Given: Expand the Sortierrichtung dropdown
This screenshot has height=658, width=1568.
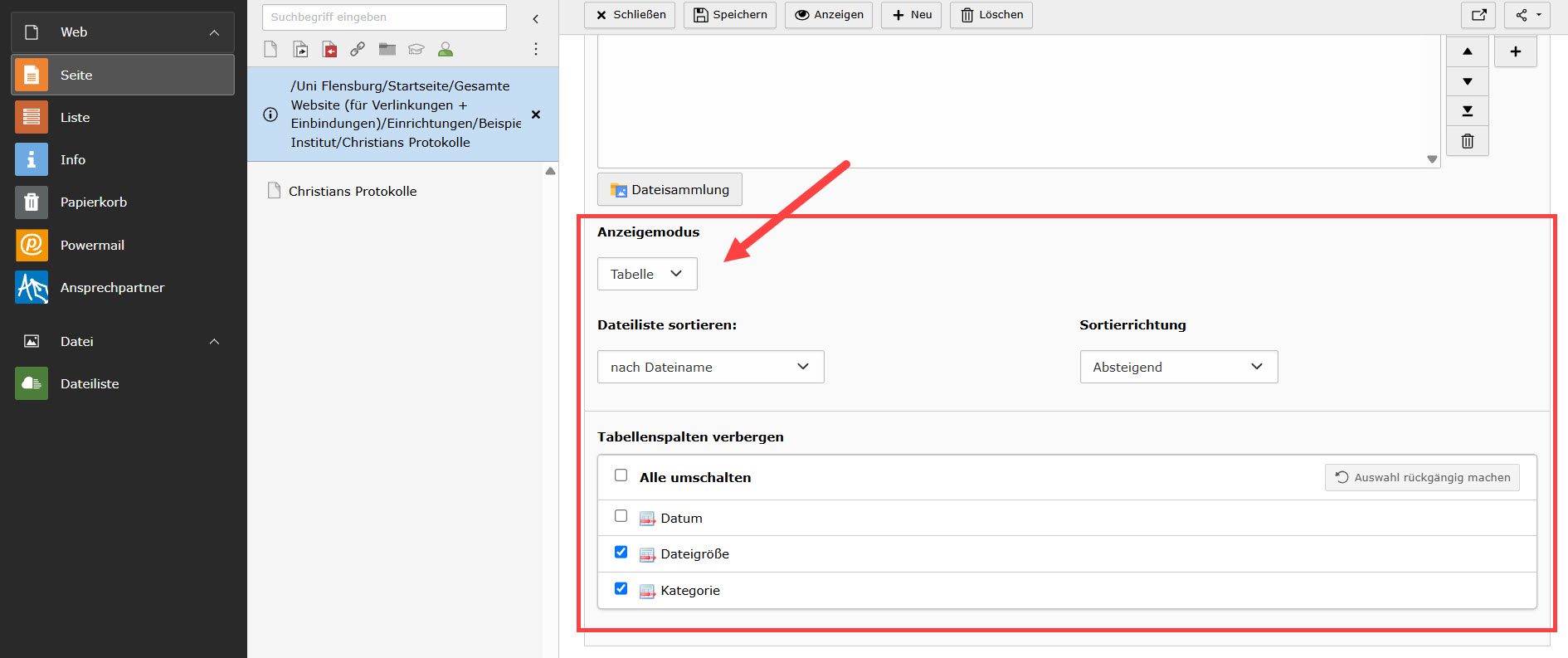Looking at the screenshot, I should point(1178,367).
